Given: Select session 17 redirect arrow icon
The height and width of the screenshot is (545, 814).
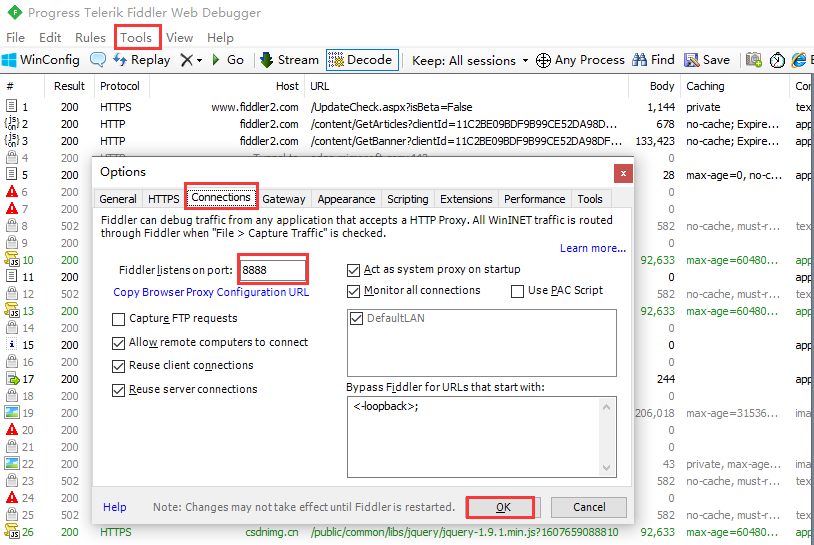Looking at the screenshot, I should 12,379.
